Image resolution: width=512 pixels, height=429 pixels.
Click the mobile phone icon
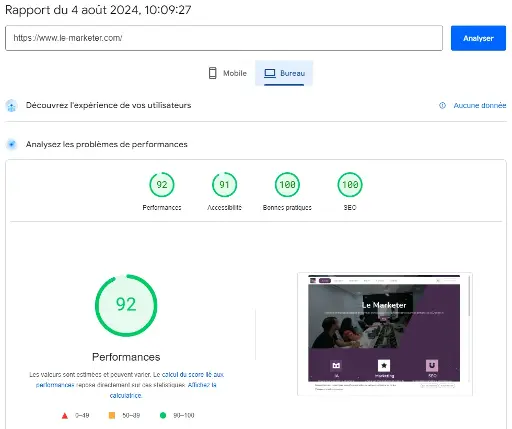(212, 73)
